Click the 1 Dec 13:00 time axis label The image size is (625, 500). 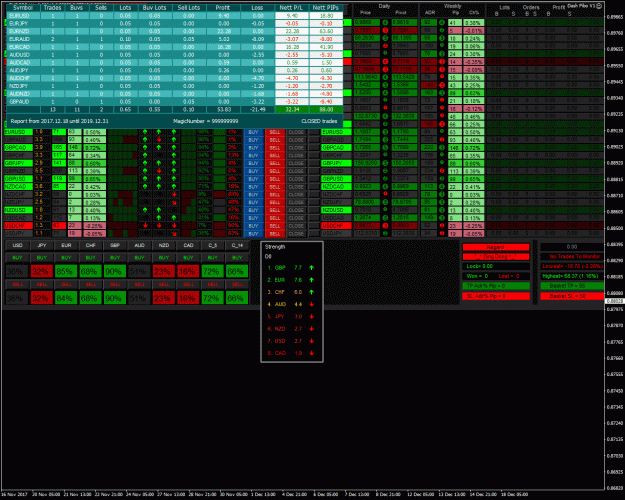point(263,494)
